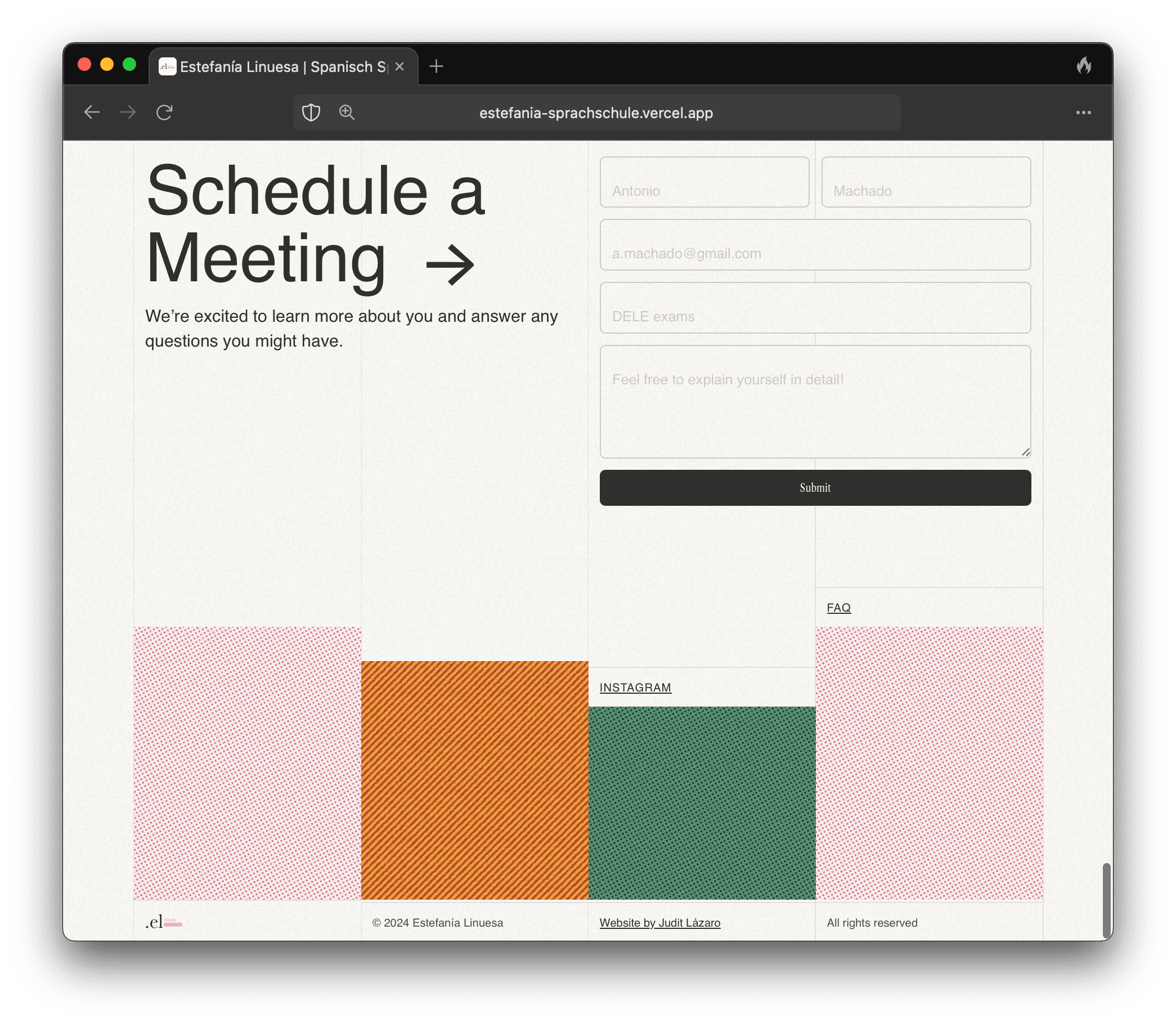Click the message textarea for details
This screenshot has width=1176, height=1024.
[x=815, y=401]
